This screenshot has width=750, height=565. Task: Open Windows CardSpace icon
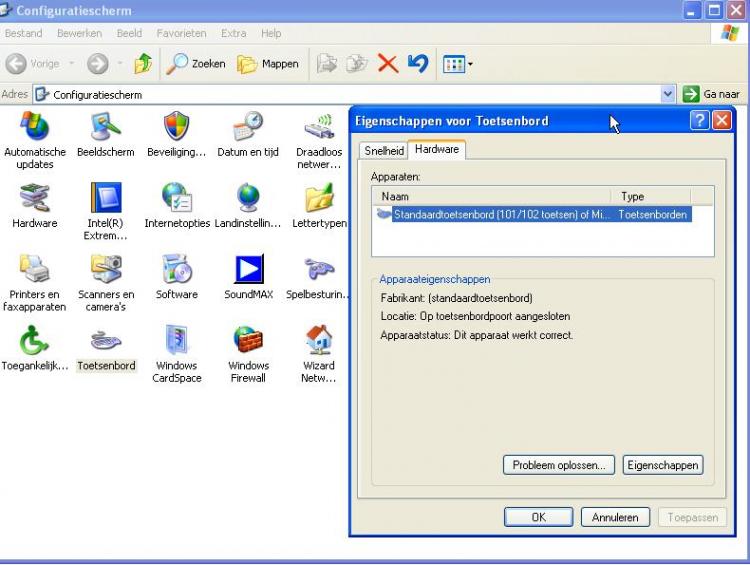(176, 340)
